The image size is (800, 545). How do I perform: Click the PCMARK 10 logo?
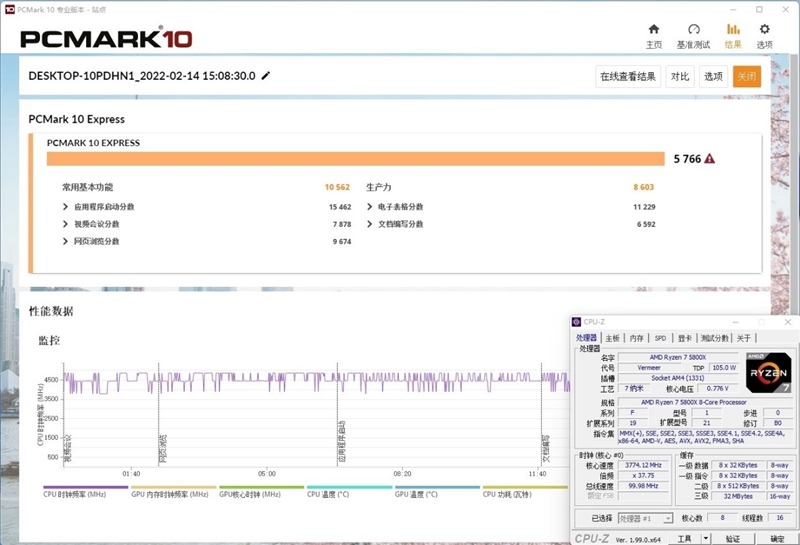pyautogui.click(x=106, y=39)
